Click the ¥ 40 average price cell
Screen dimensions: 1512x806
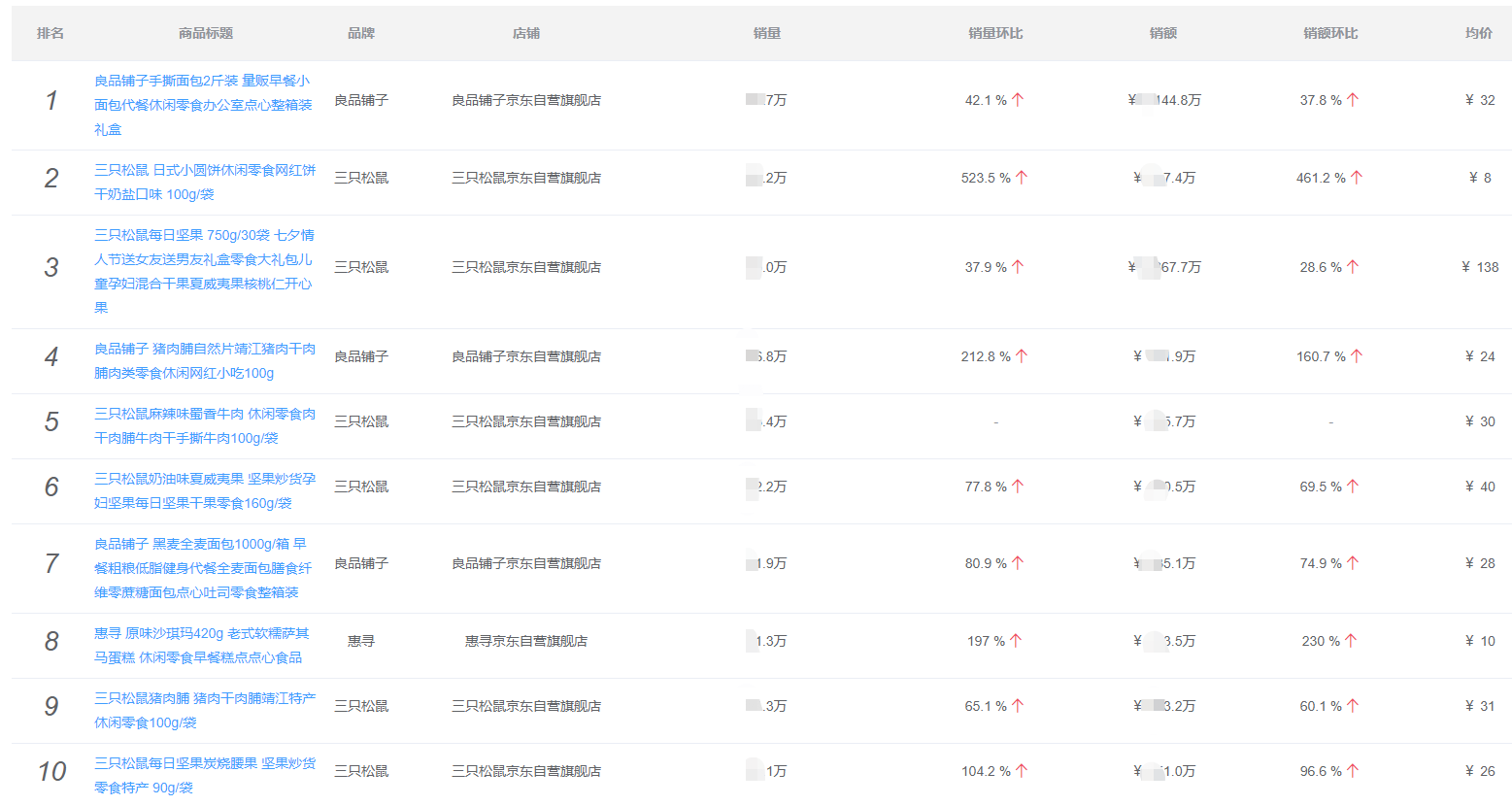coord(1480,487)
